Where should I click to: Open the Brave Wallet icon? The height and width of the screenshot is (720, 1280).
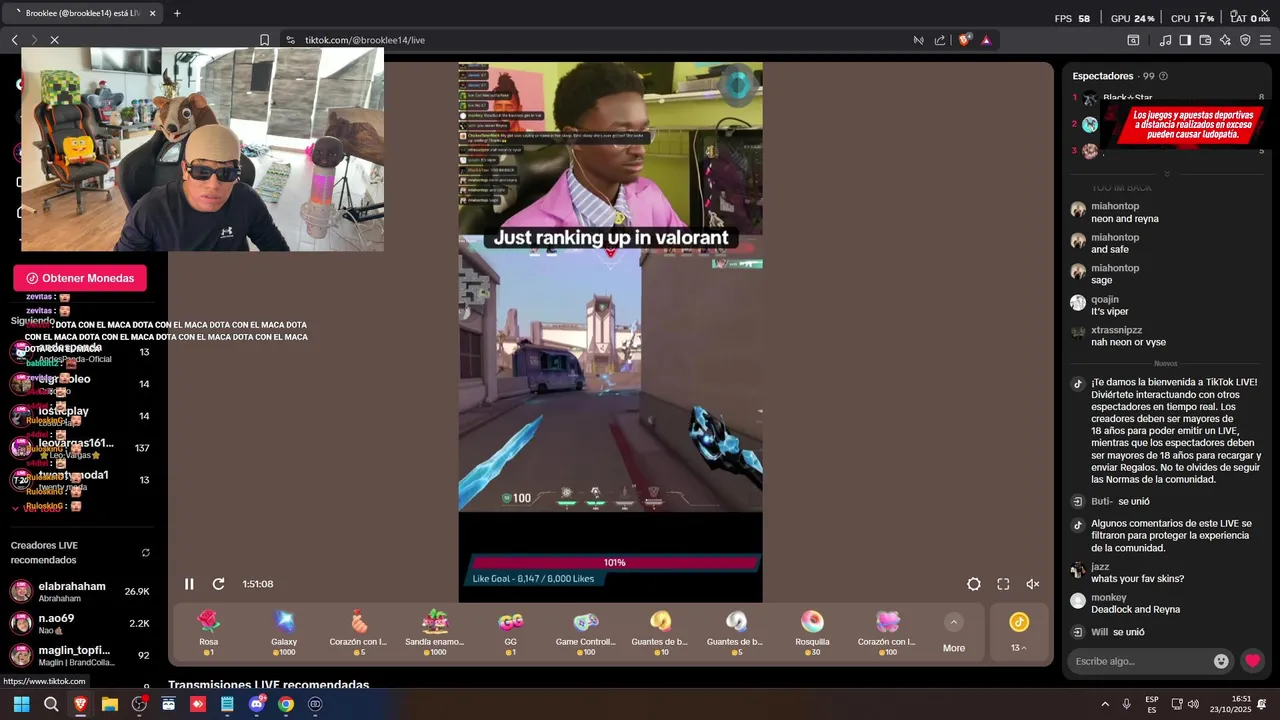[x=1205, y=40]
